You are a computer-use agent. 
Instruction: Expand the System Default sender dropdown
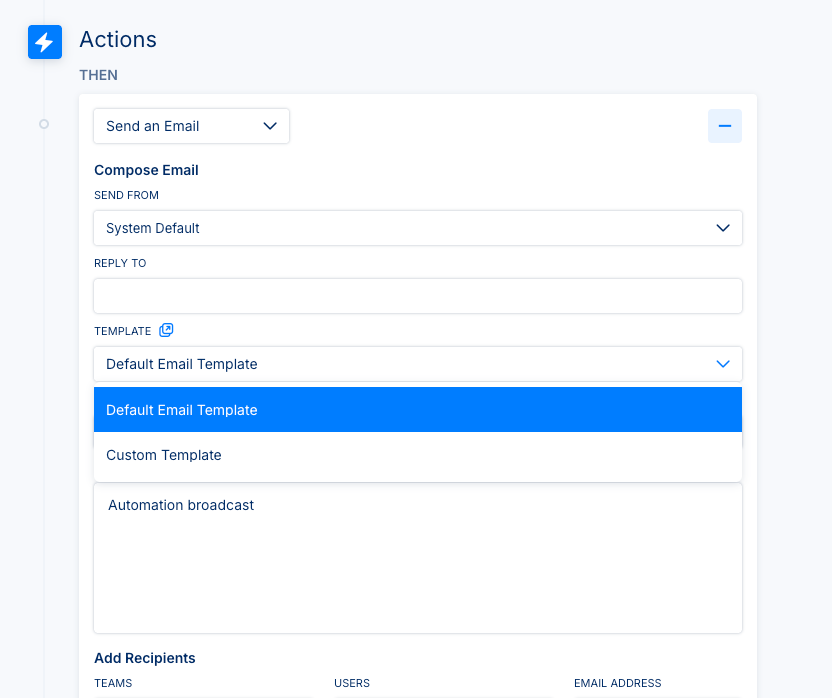click(x=417, y=228)
